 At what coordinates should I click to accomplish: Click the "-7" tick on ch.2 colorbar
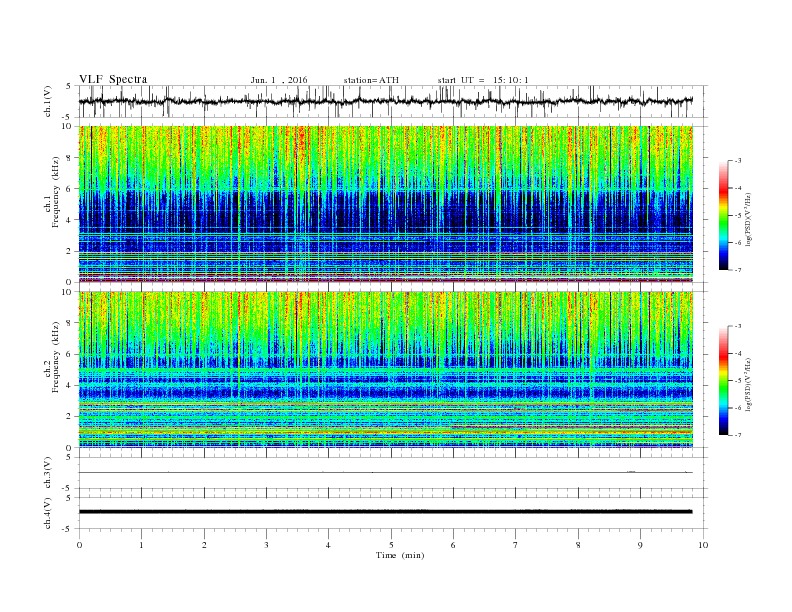[x=737, y=435]
